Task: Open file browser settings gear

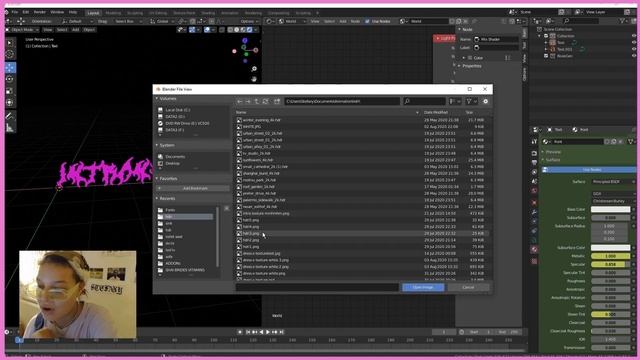Action: click(485, 101)
